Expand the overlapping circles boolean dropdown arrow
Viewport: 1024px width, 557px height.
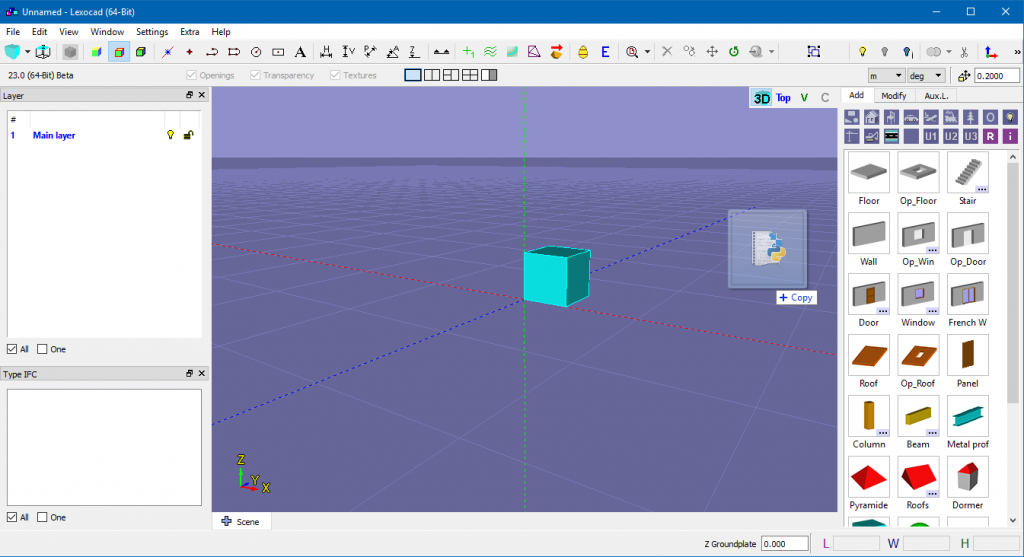point(948,52)
